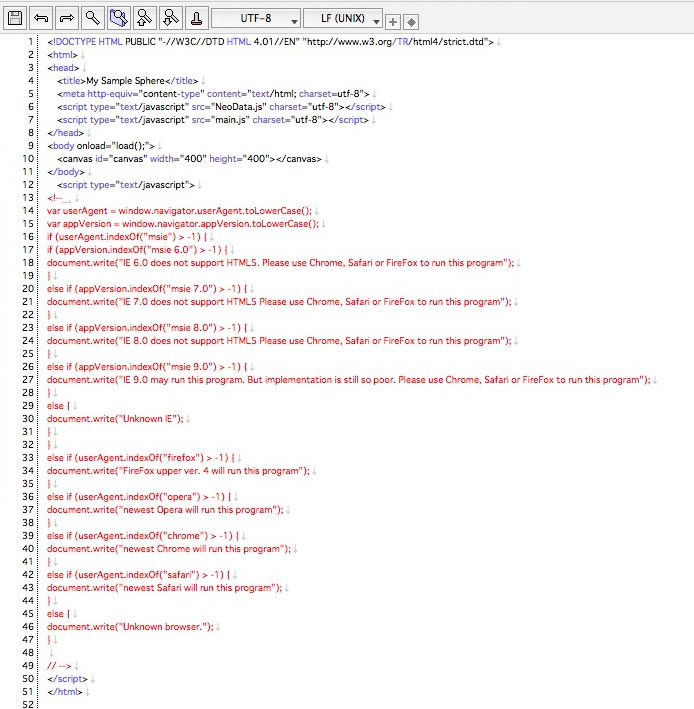This screenshot has width=694, height=709.
Task: Click the "// -->" comment end on line 49
Action: point(59,666)
